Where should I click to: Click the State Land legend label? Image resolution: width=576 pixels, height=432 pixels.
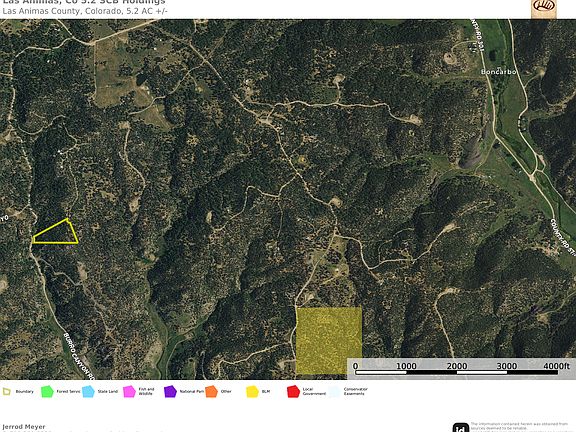(108, 392)
